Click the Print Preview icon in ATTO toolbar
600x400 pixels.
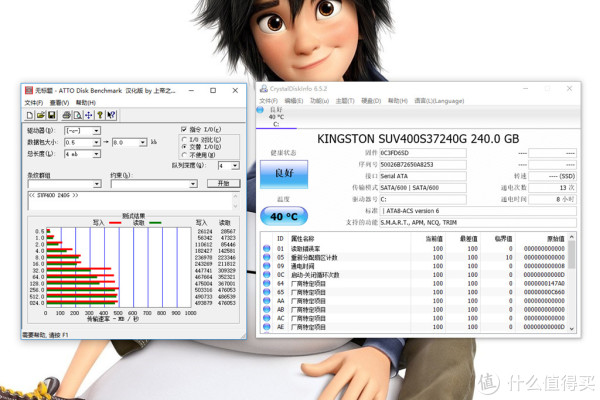[78, 115]
